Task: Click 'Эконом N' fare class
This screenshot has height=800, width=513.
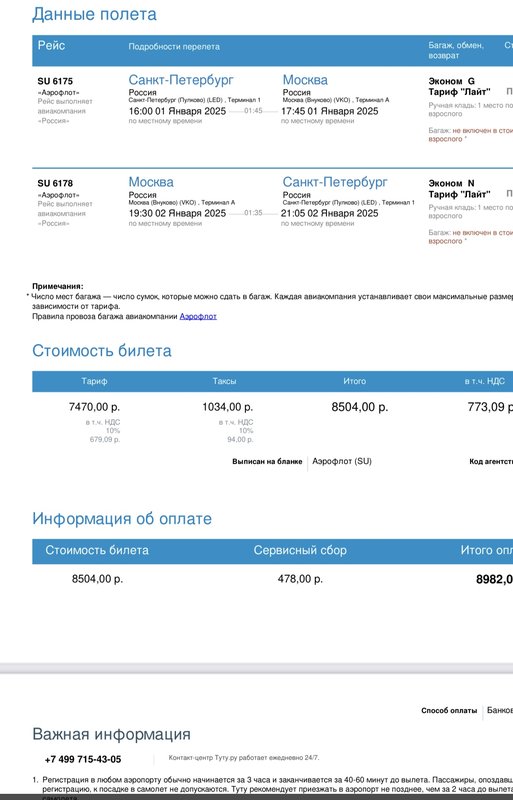Action: [x=451, y=183]
